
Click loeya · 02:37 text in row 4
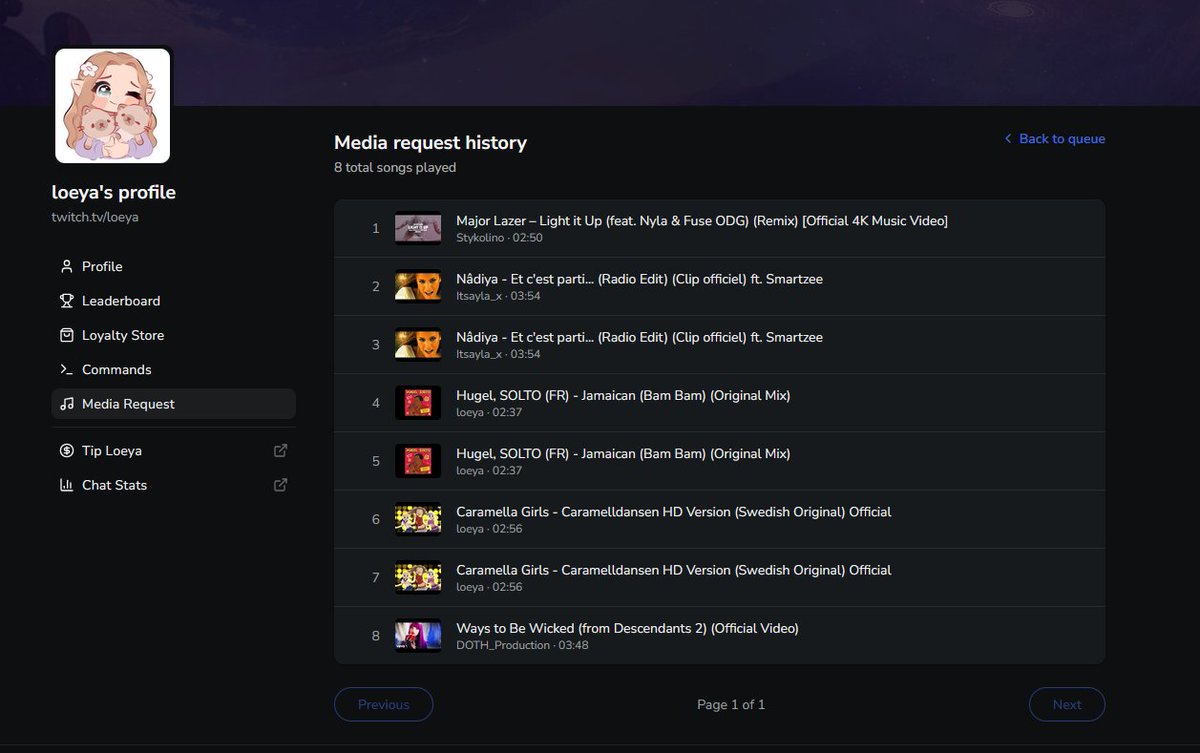[489, 412]
